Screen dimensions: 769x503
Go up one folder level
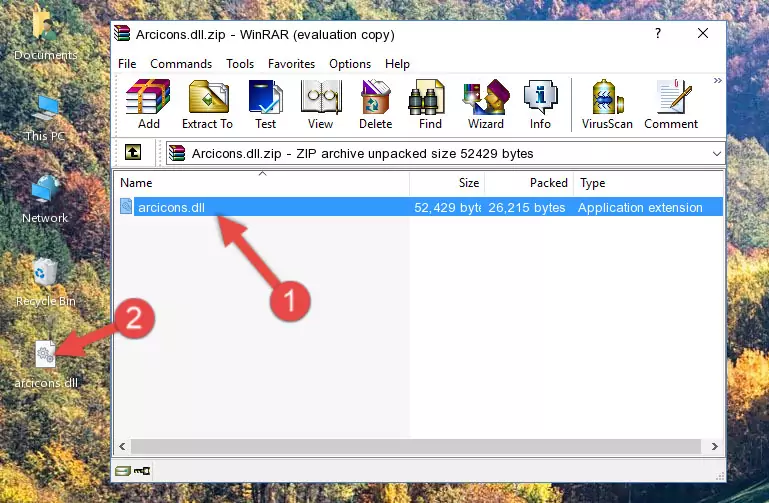[x=133, y=152]
